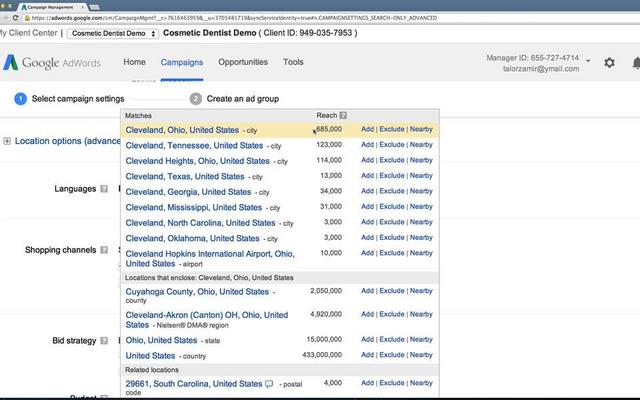The image size is (640, 400).
Task: Click reach value 685,000 for Cleveland, Ohio
Action: [x=329, y=129]
